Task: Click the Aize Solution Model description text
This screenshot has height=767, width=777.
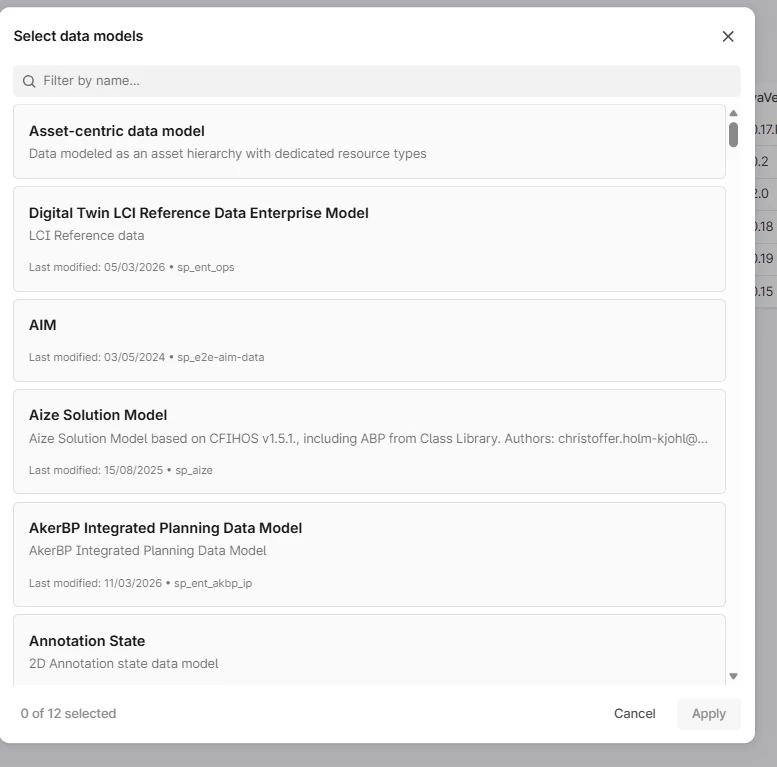Action: tap(369, 438)
